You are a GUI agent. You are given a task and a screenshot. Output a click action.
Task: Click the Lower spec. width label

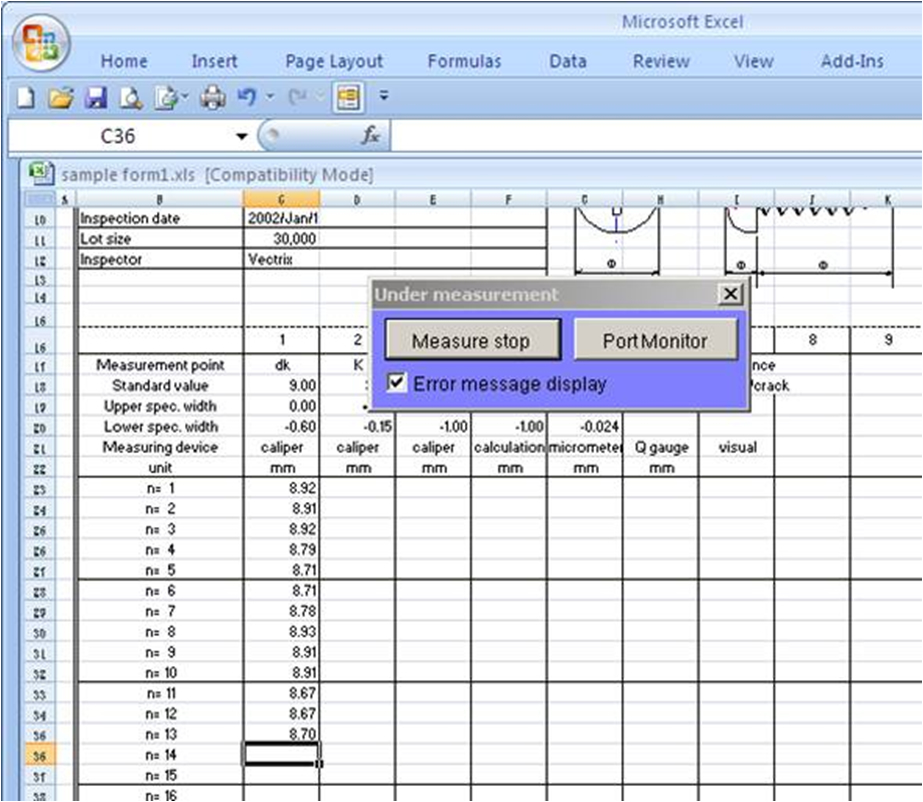(x=161, y=427)
